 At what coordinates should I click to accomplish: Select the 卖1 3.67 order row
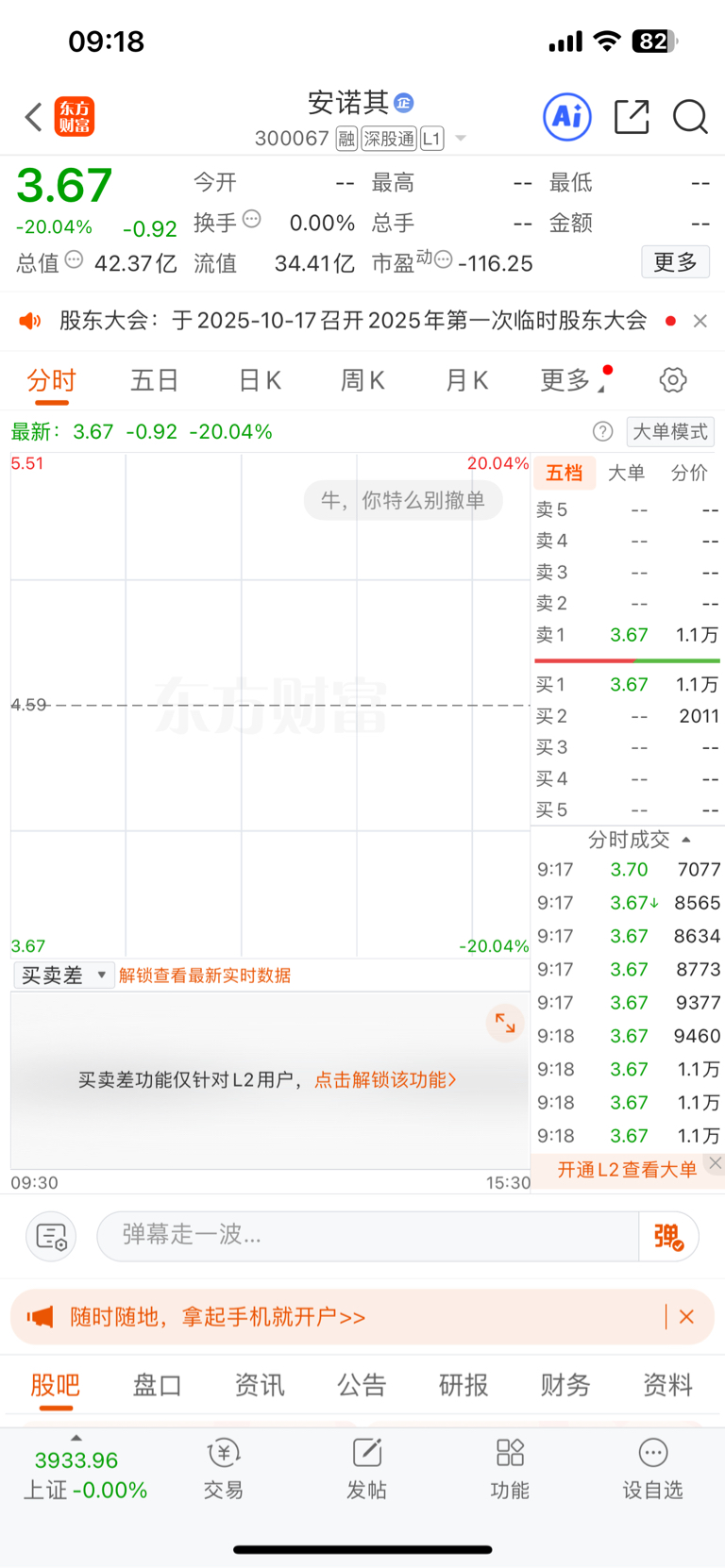pyautogui.click(x=628, y=635)
